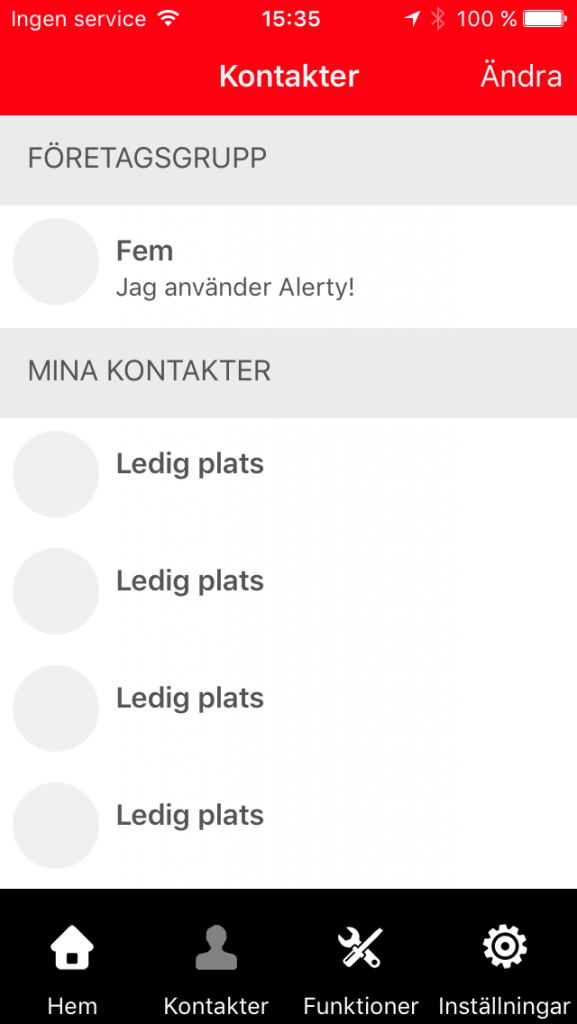Open the Funktioner tools icon

click(360, 949)
